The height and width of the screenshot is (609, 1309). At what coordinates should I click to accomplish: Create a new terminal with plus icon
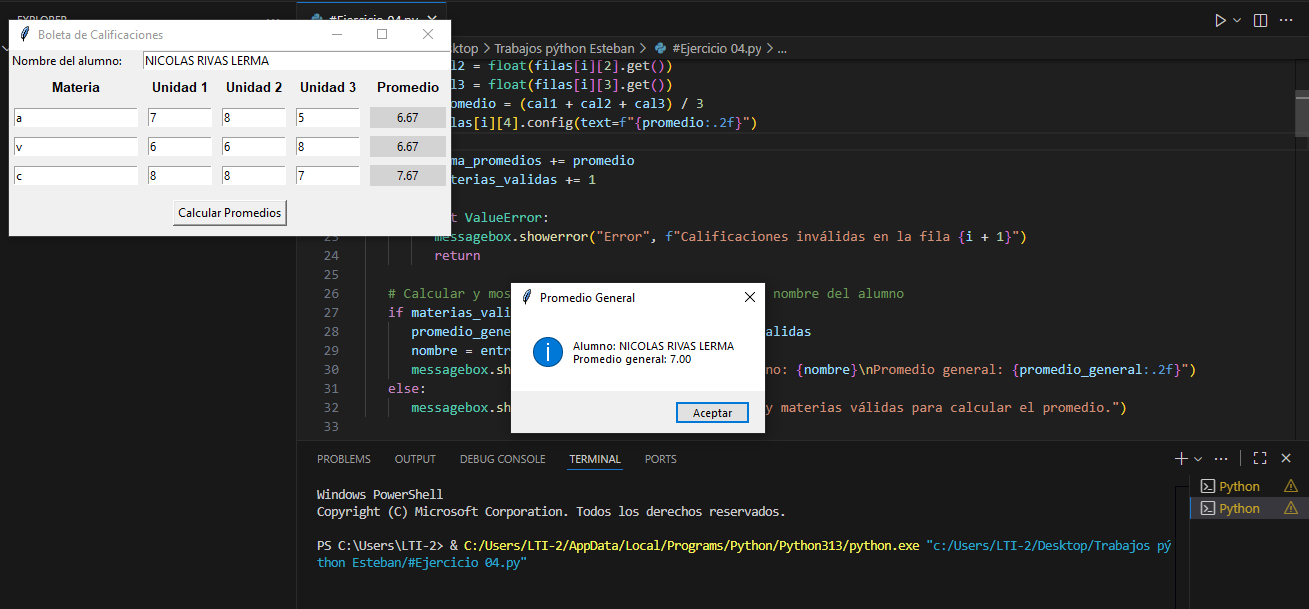coord(1181,459)
